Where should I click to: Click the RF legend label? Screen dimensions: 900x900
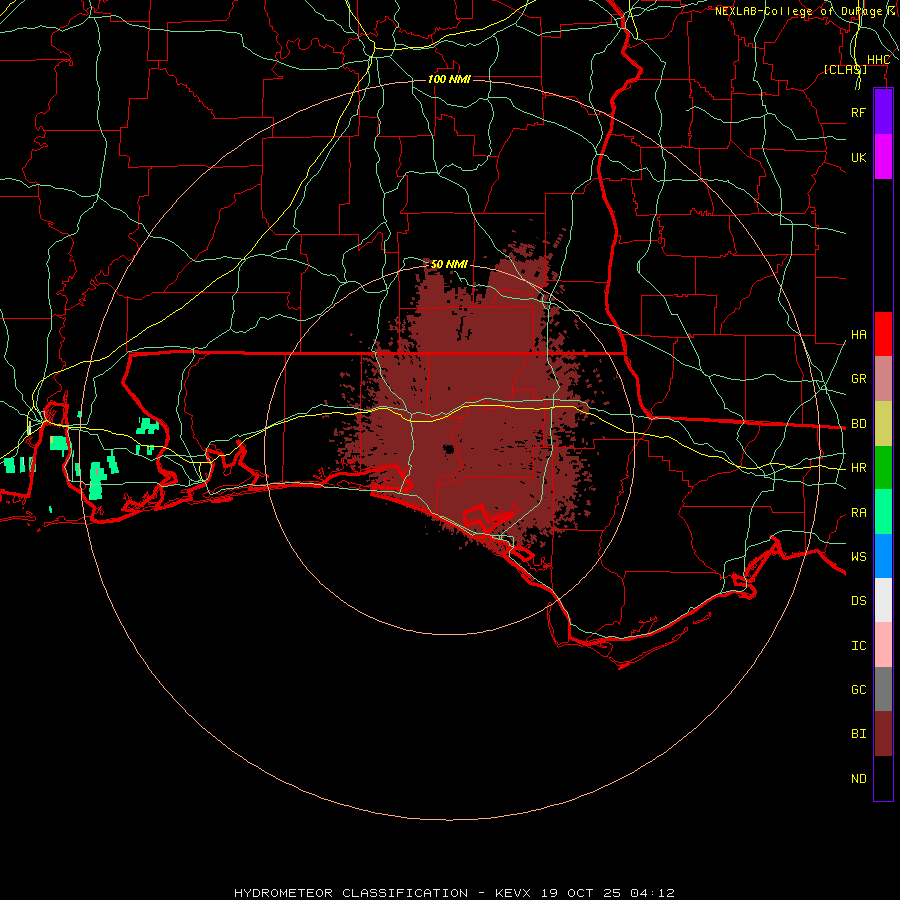click(859, 112)
